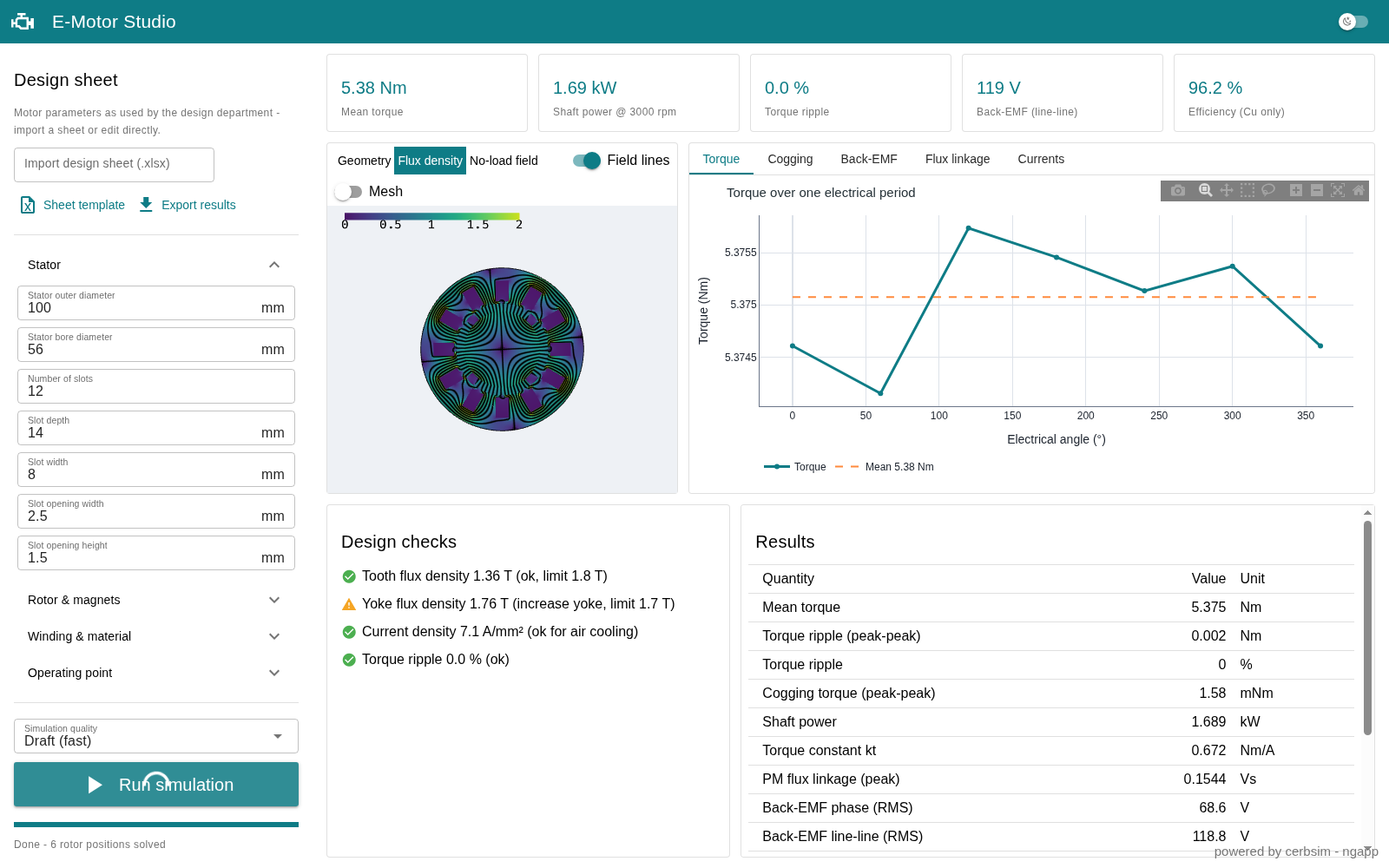Toggle dark mode switch in header

1353,22
